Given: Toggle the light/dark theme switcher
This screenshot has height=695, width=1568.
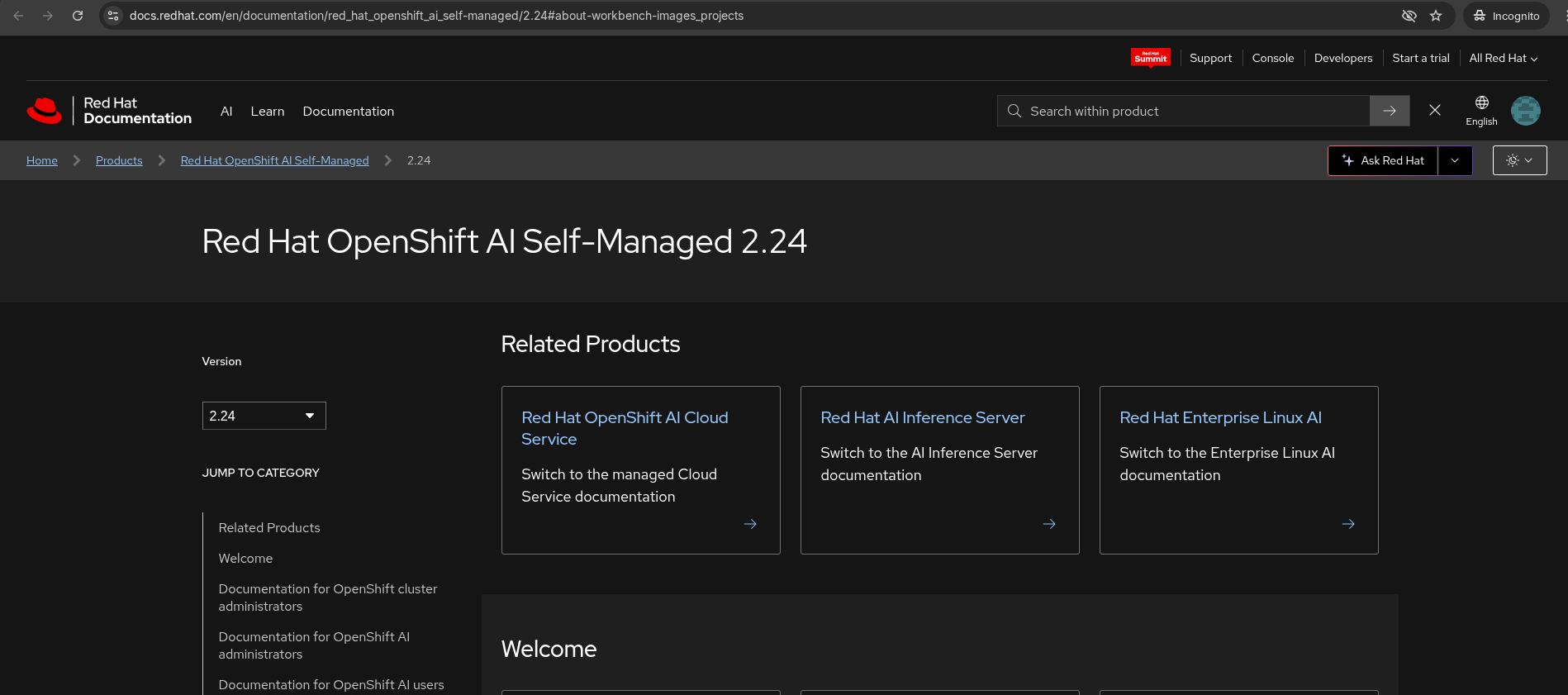Looking at the screenshot, I should pos(1519,160).
